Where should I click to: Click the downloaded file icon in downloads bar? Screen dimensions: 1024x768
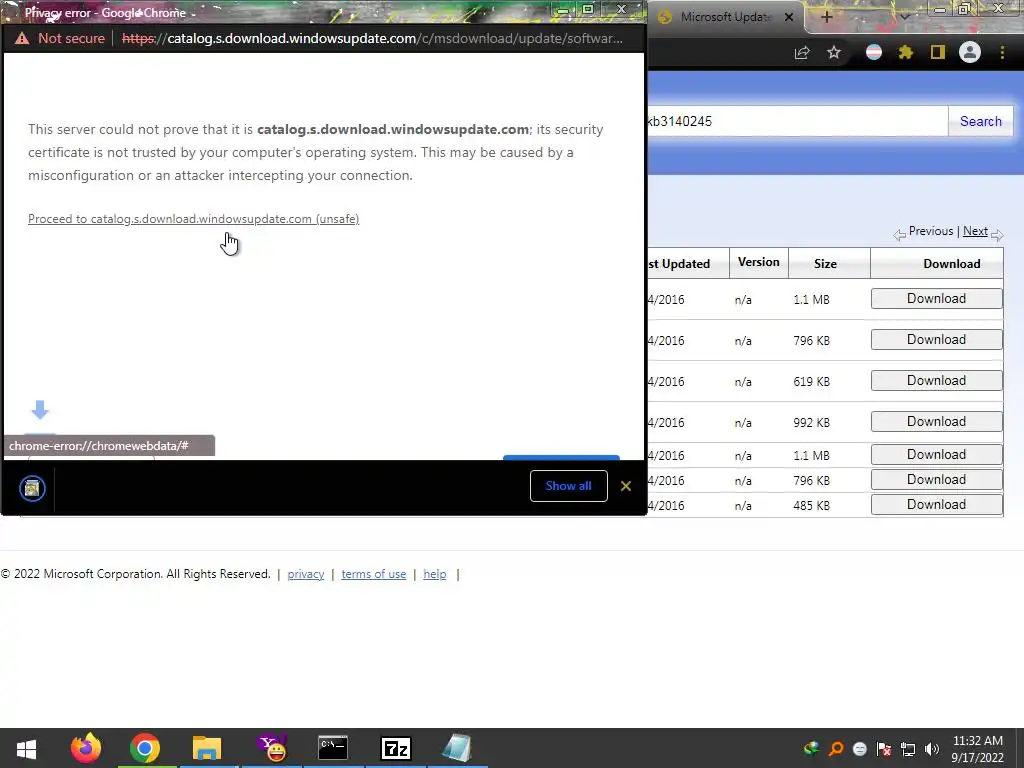click(32, 488)
